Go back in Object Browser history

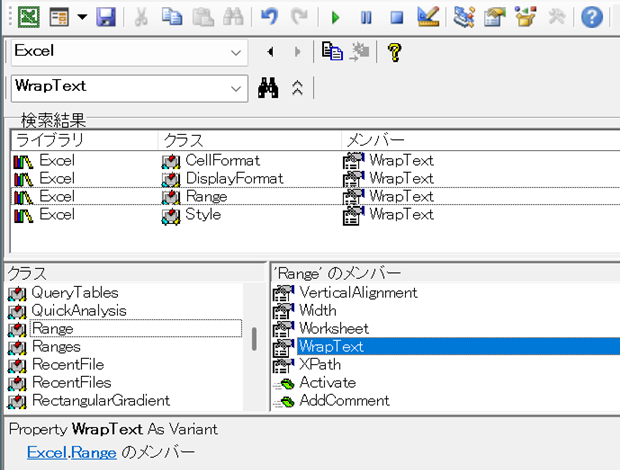[x=270, y=52]
